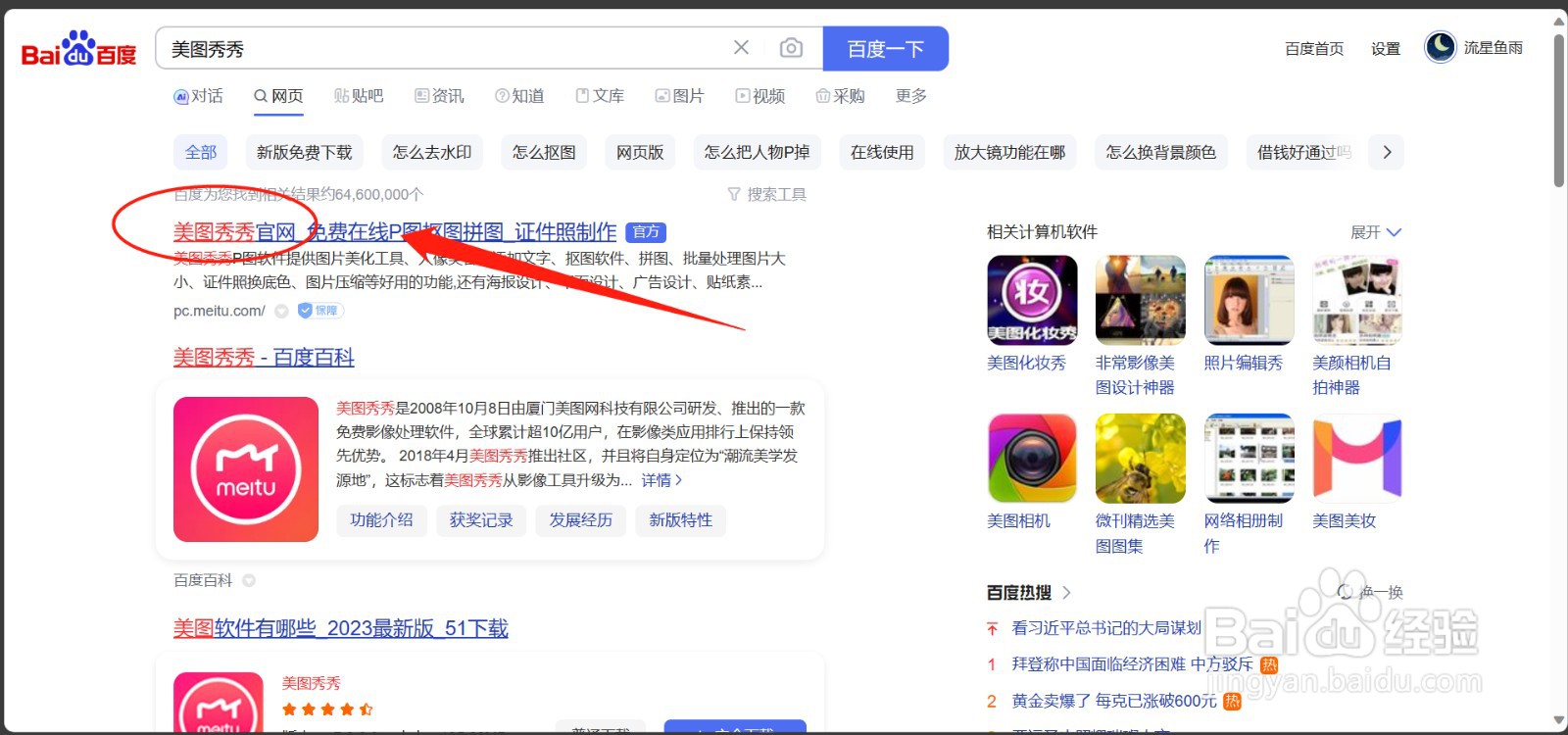Switch to 采购 tab
The height and width of the screenshot is (735, 1568).
pos(841,96)
